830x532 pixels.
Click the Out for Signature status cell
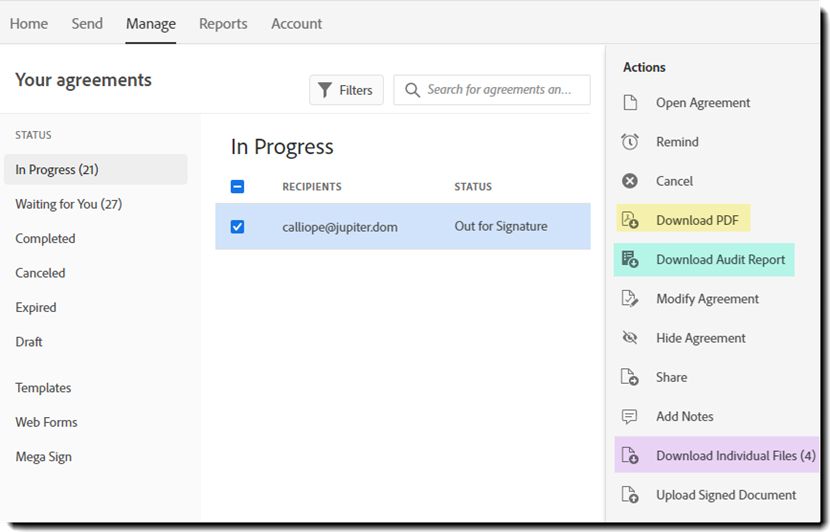click(501, 227)
